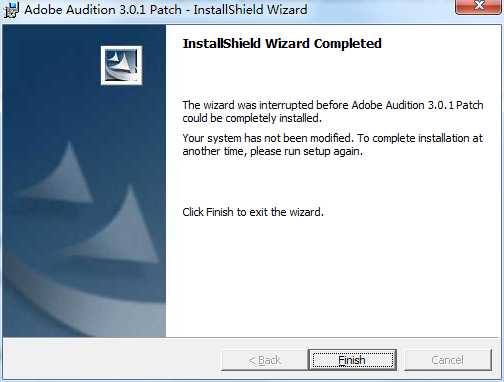Click the 'could be completely installed' line
The height and width of the screenshot is (382, 504).
pyautogui.click(x=252, y=118)
